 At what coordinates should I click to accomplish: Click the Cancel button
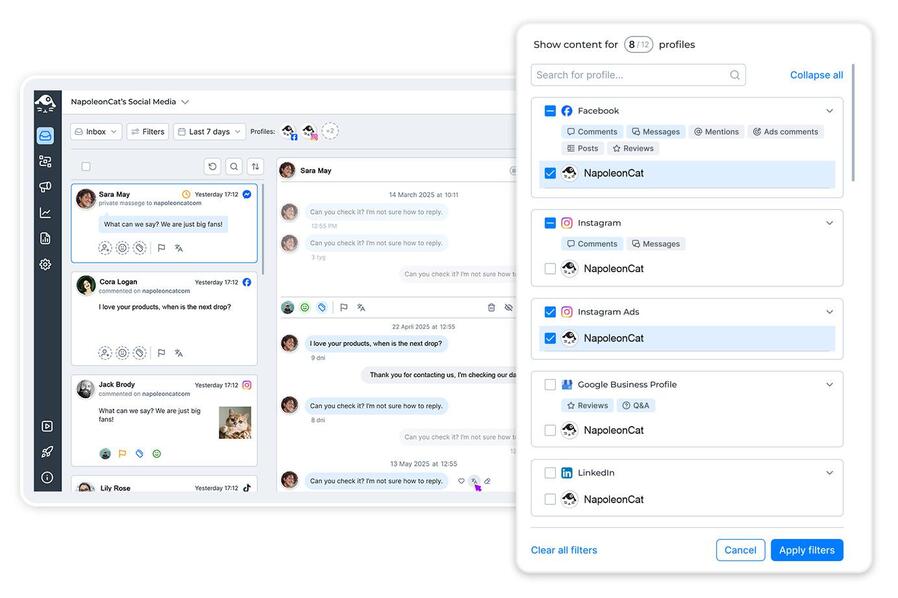pyautogui.click(x=741, y=550)
